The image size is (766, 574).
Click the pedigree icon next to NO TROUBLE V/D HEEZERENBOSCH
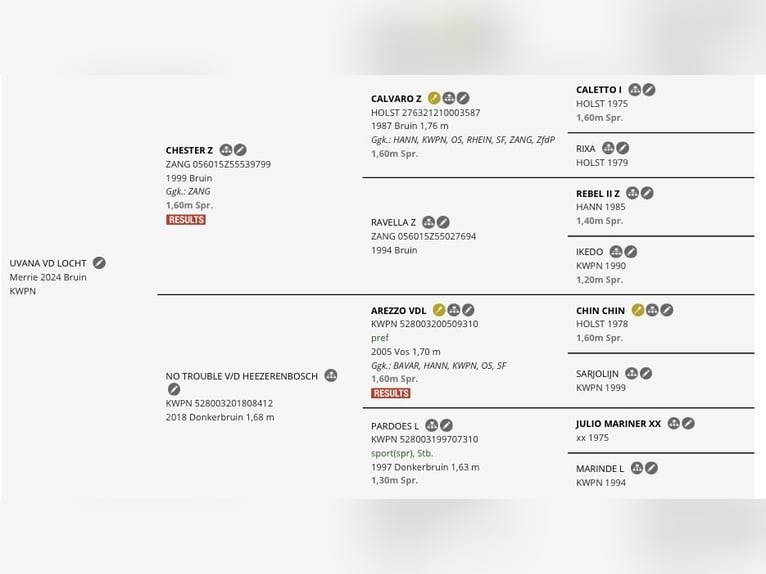pyautogui.click(x=331, y=376)
